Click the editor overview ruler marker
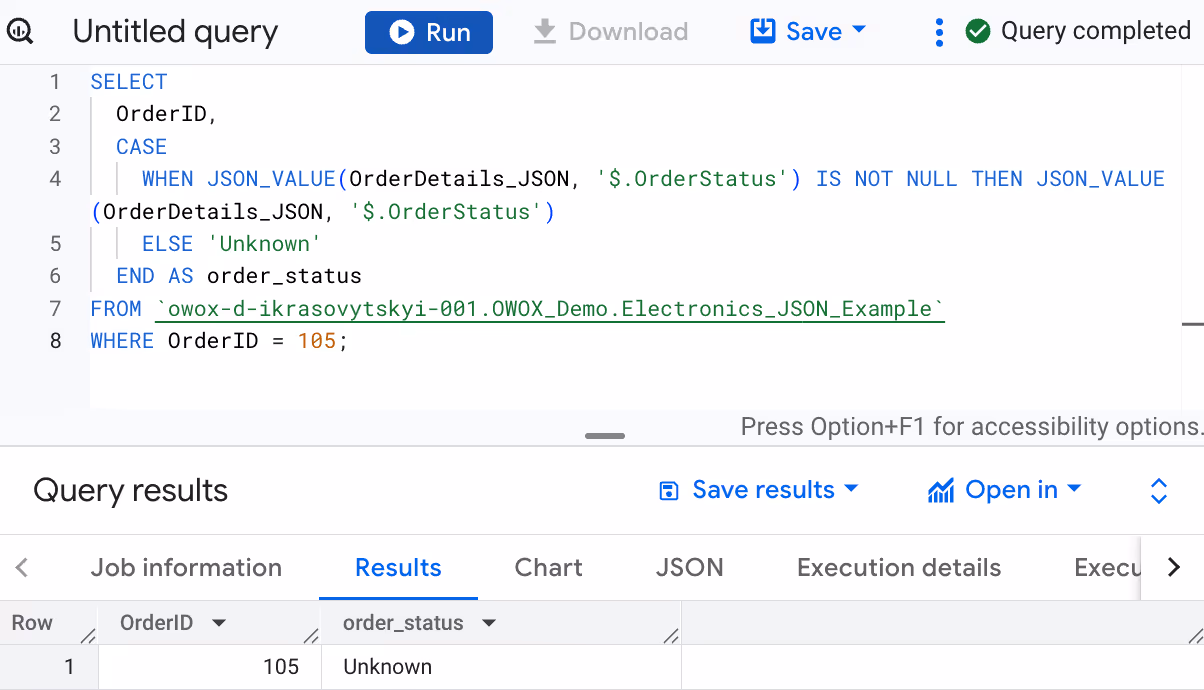The width and height of the screenshot is (1204, 690). click(x=1193, y=324)
